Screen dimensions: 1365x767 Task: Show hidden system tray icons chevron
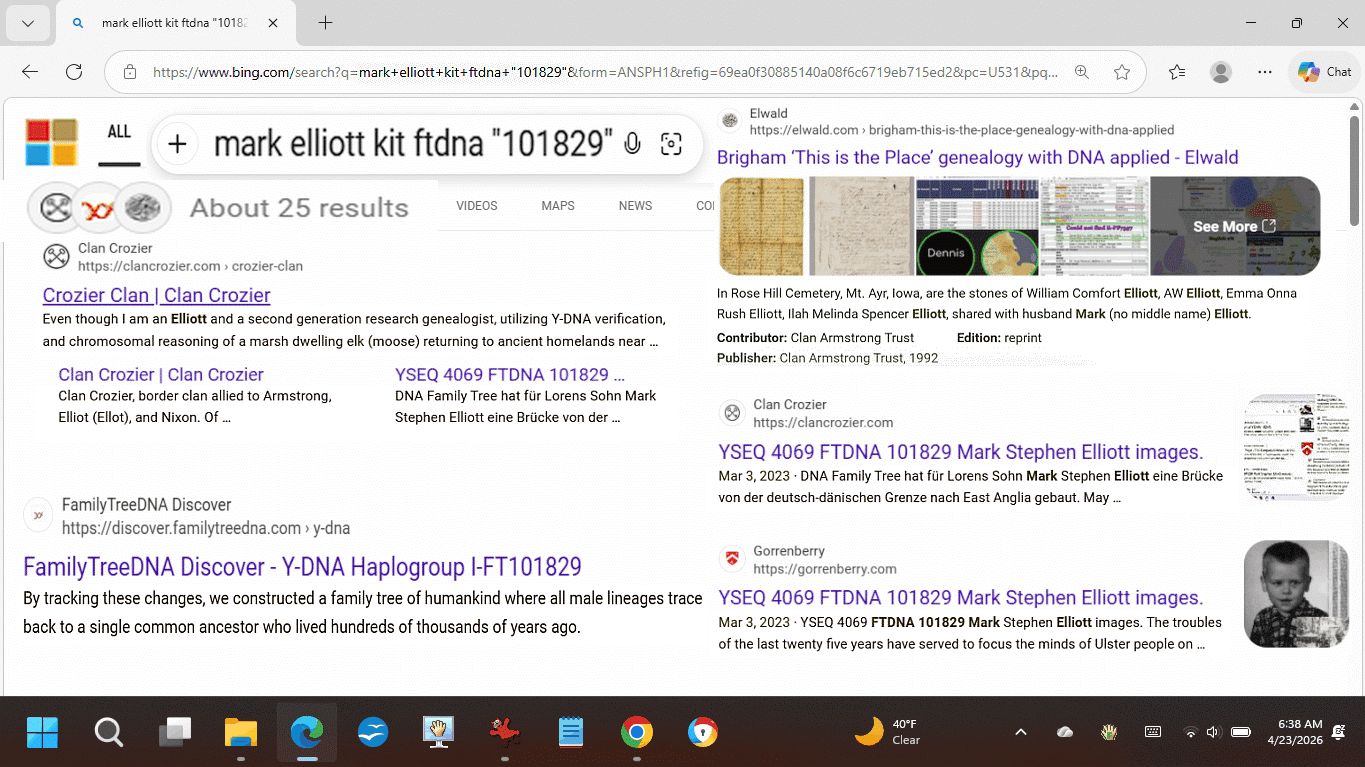[1020, 732]
